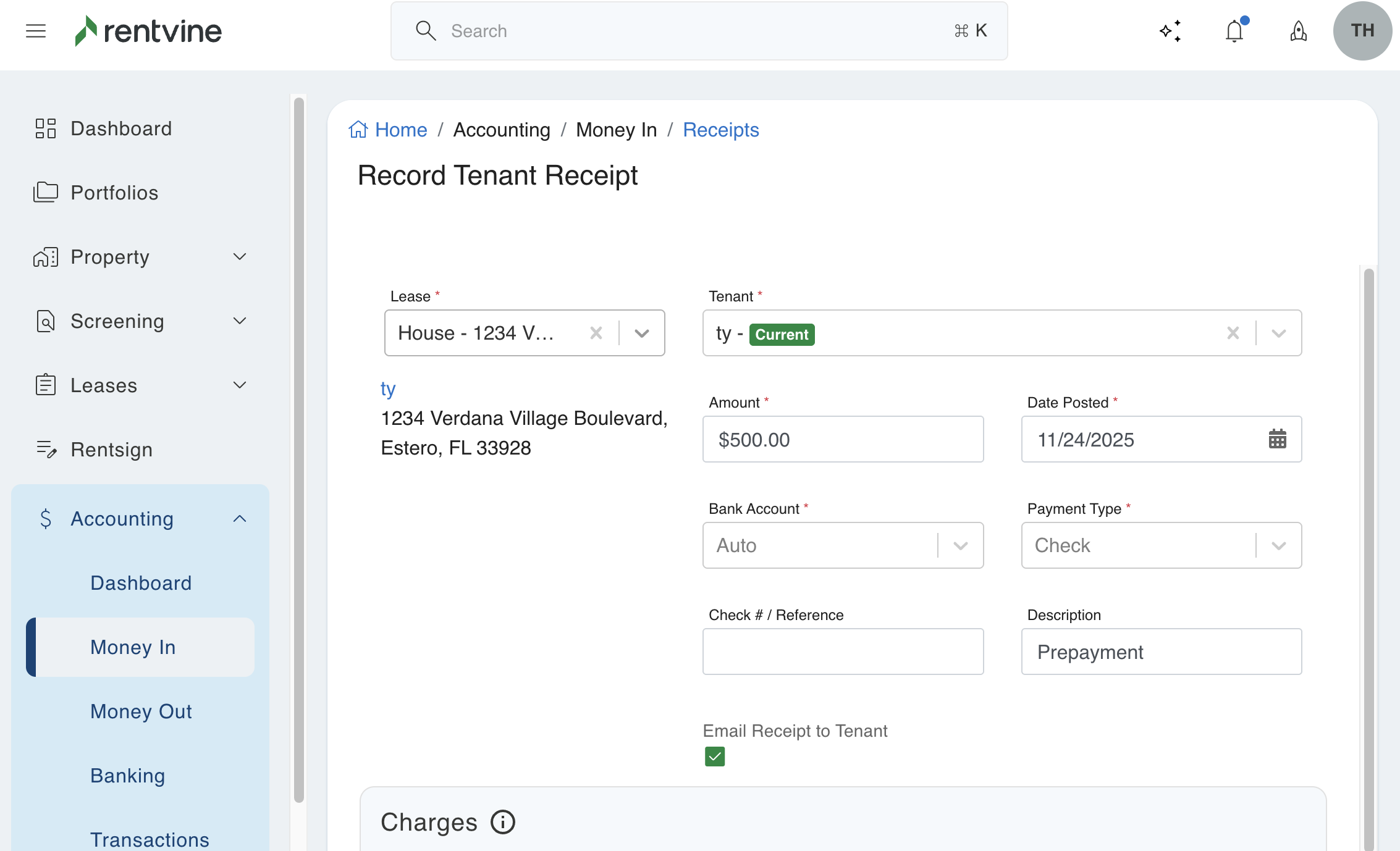Viewport: 1400px width, 851px height.
Task: Uncheck Email Receipt to Tenant checkbox
Action: (715, 757)
